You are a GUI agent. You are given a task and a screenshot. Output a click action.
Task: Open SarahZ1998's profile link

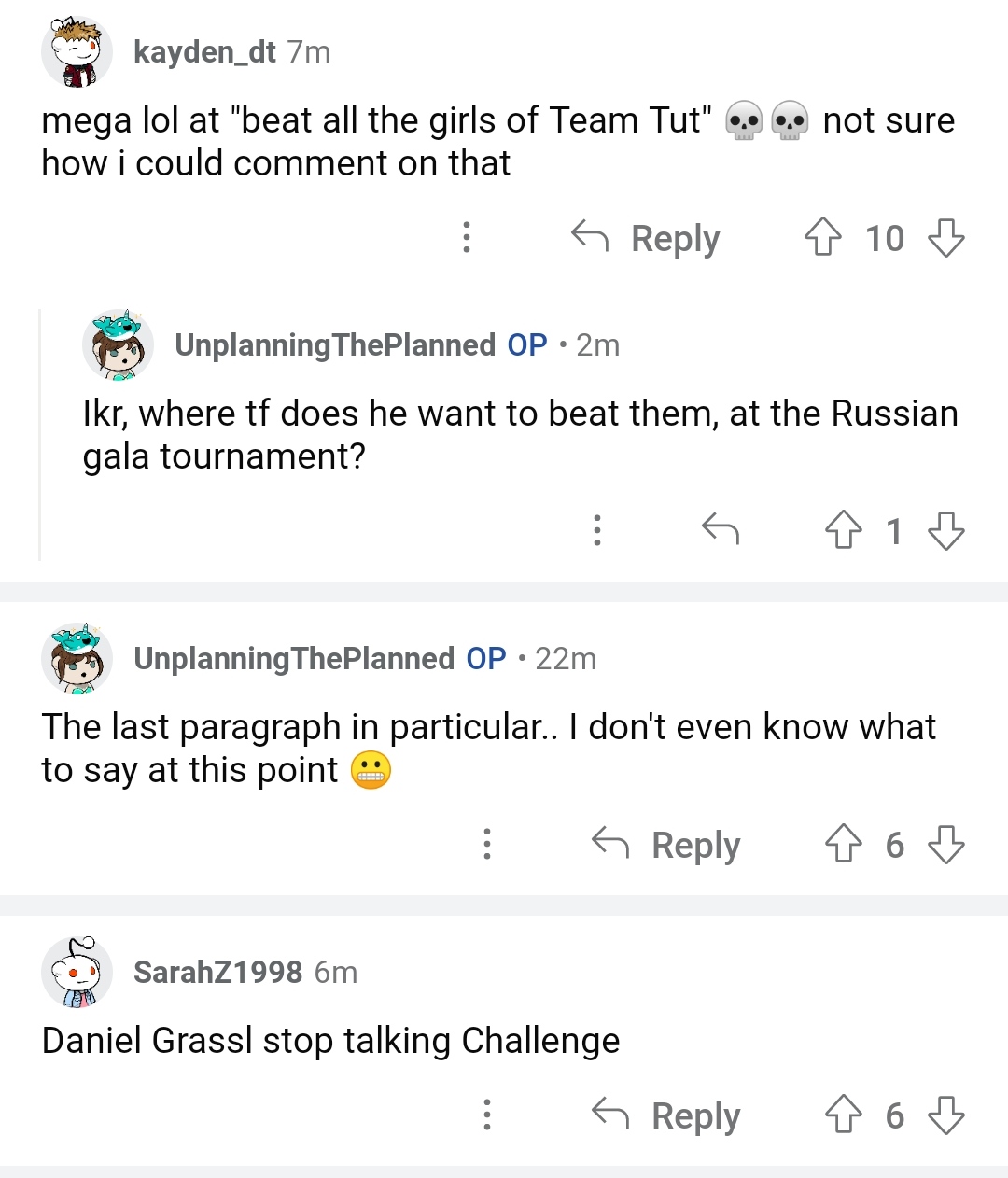point(217,973)
